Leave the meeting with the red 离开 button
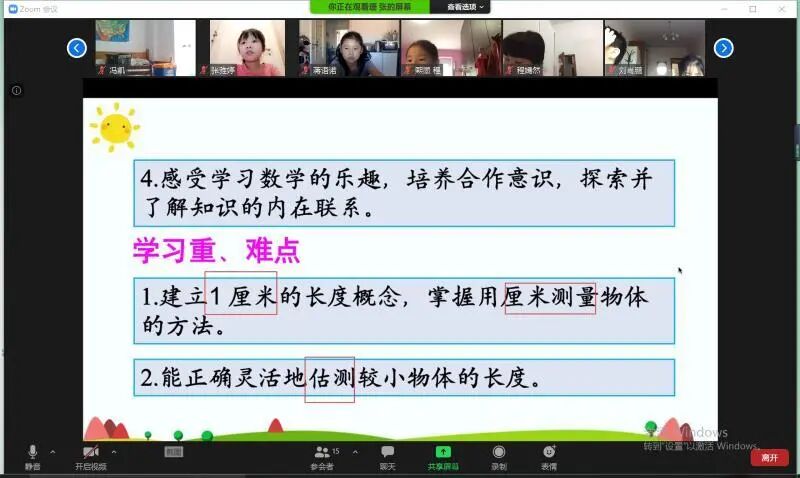The width and height of the screenshot is (800, 478). click(769, 458)
